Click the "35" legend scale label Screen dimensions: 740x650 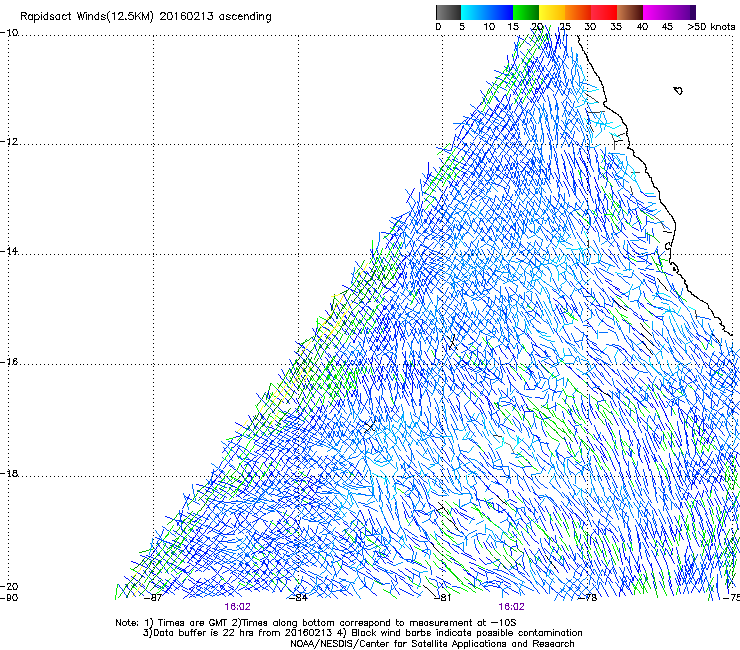pyautogui.click(x=615, y=27)
